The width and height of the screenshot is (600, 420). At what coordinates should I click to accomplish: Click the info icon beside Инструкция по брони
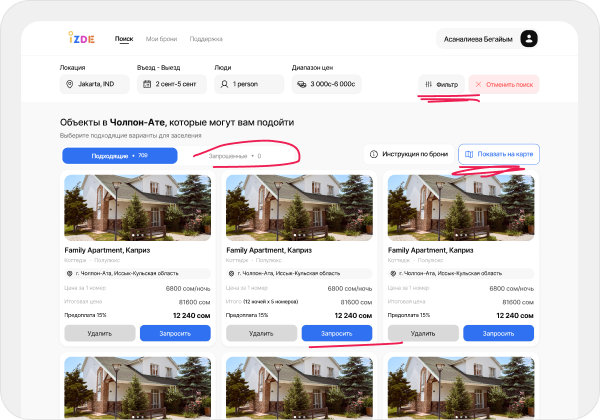374,155
